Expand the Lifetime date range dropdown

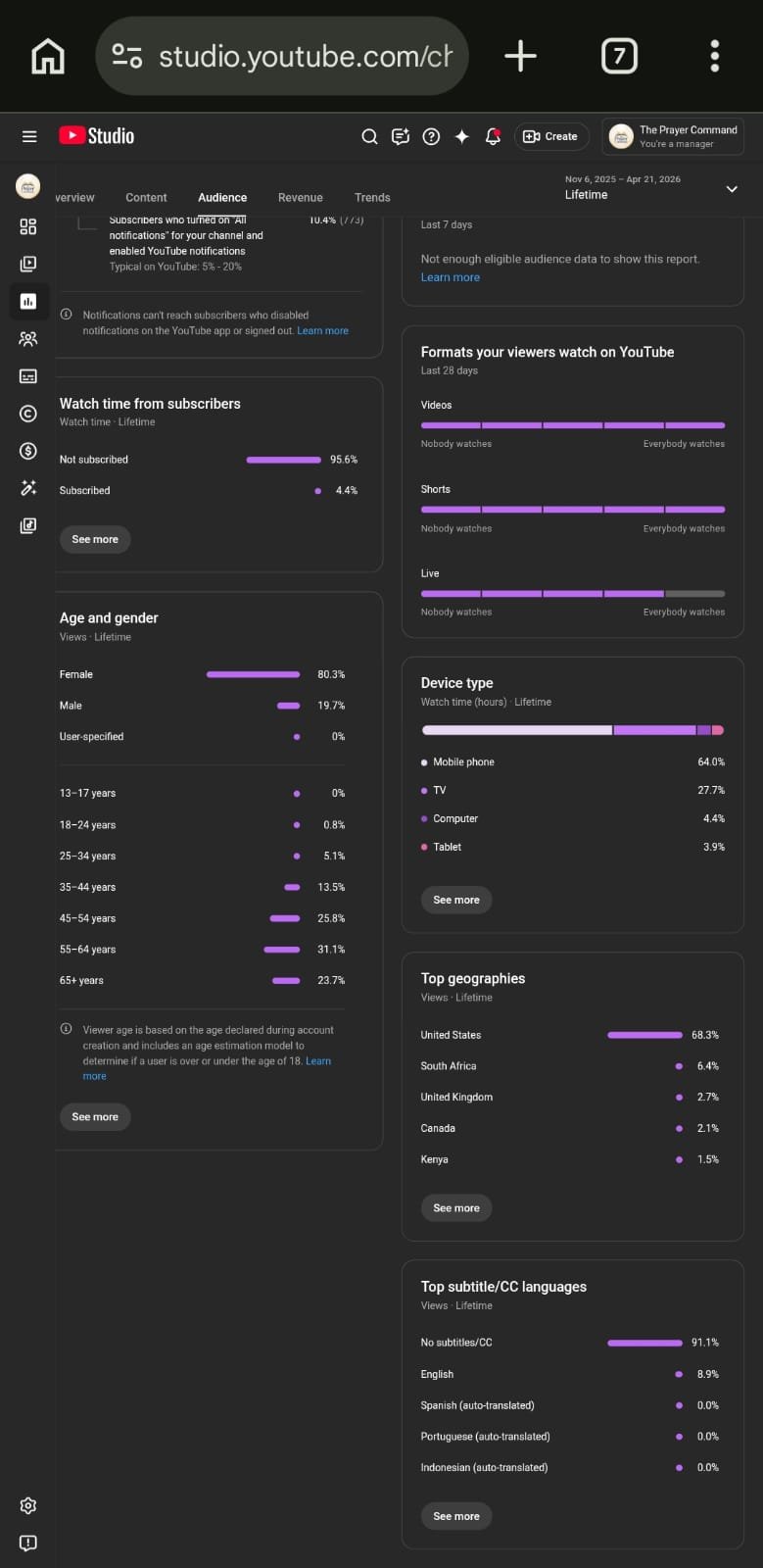pos(732,188)
